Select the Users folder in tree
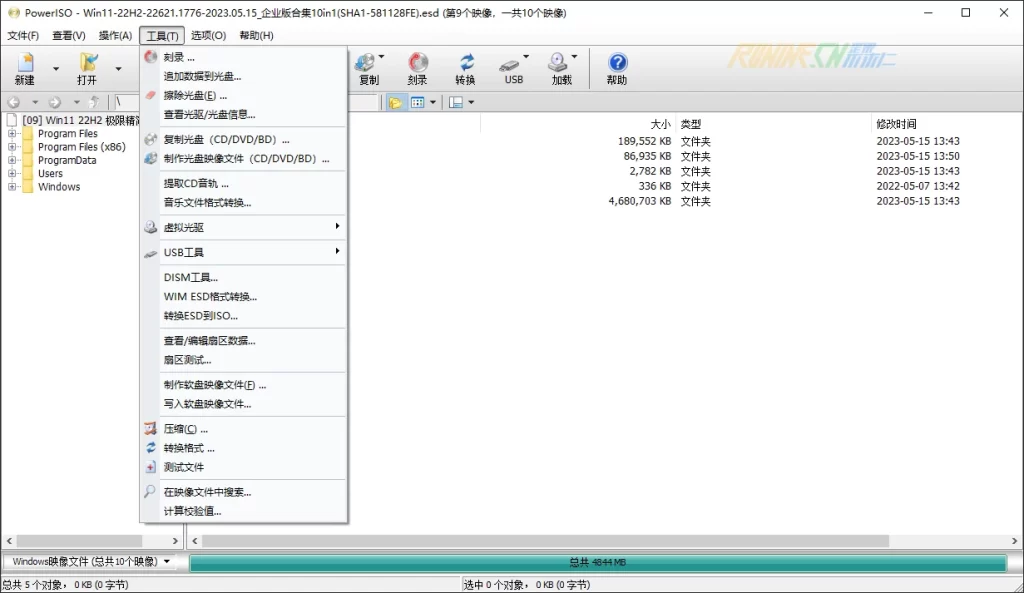Screen dimensions: 1024x593 [50, 174]
